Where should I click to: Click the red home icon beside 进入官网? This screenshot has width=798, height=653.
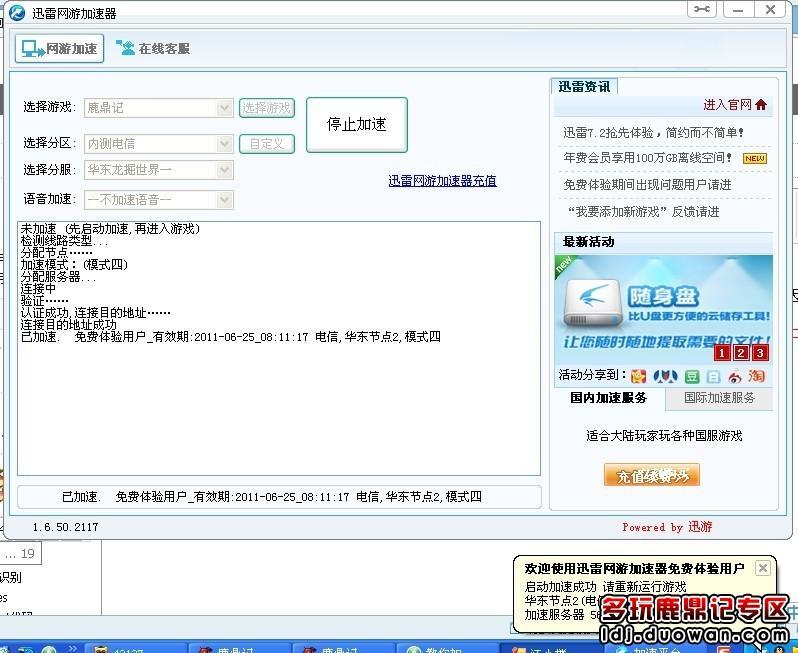(x=761, y=105)
